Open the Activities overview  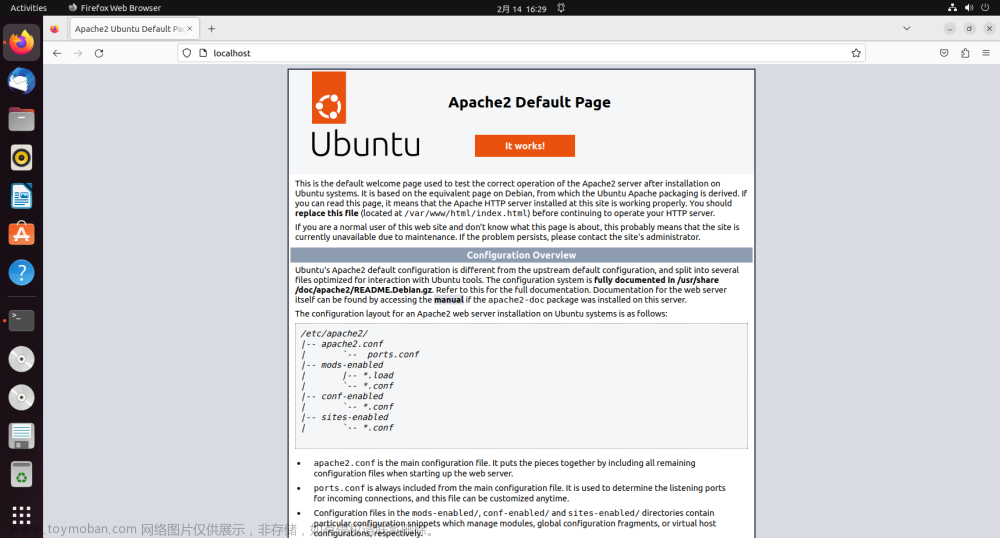(x=29, y=8)
